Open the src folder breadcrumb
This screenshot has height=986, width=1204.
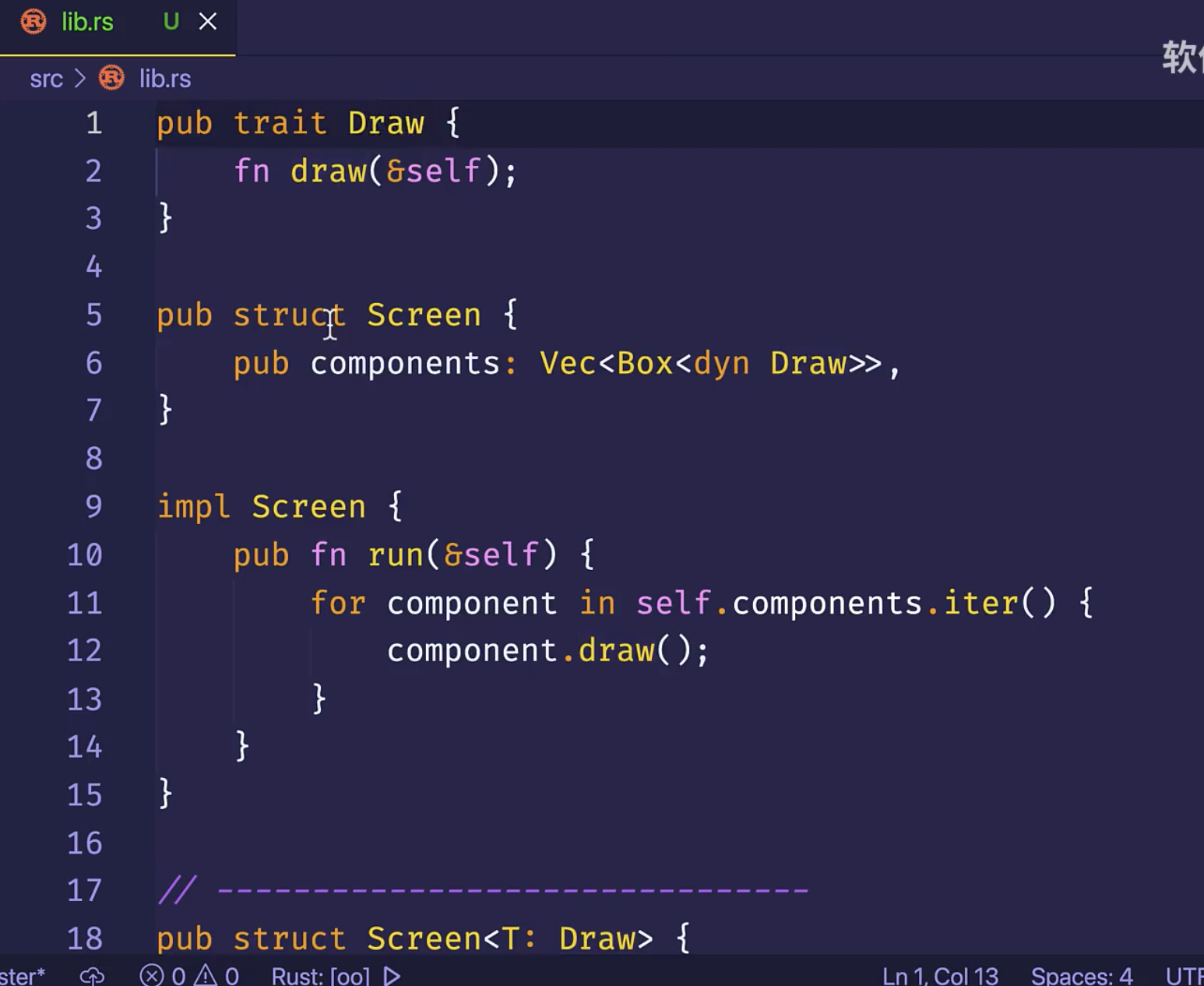[x=46, y=79]
